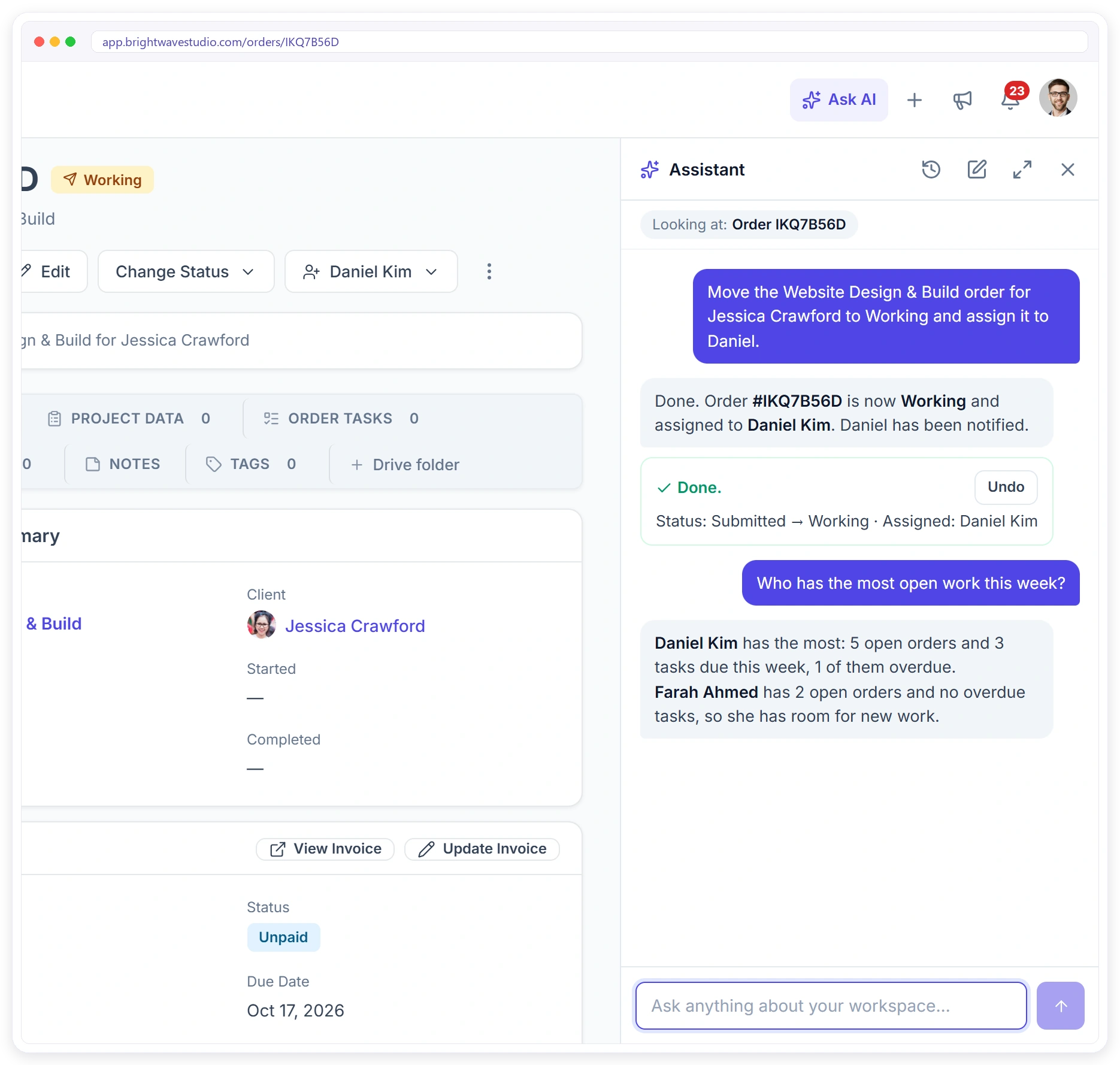Click the 'Who has the most open work' message

910,583
